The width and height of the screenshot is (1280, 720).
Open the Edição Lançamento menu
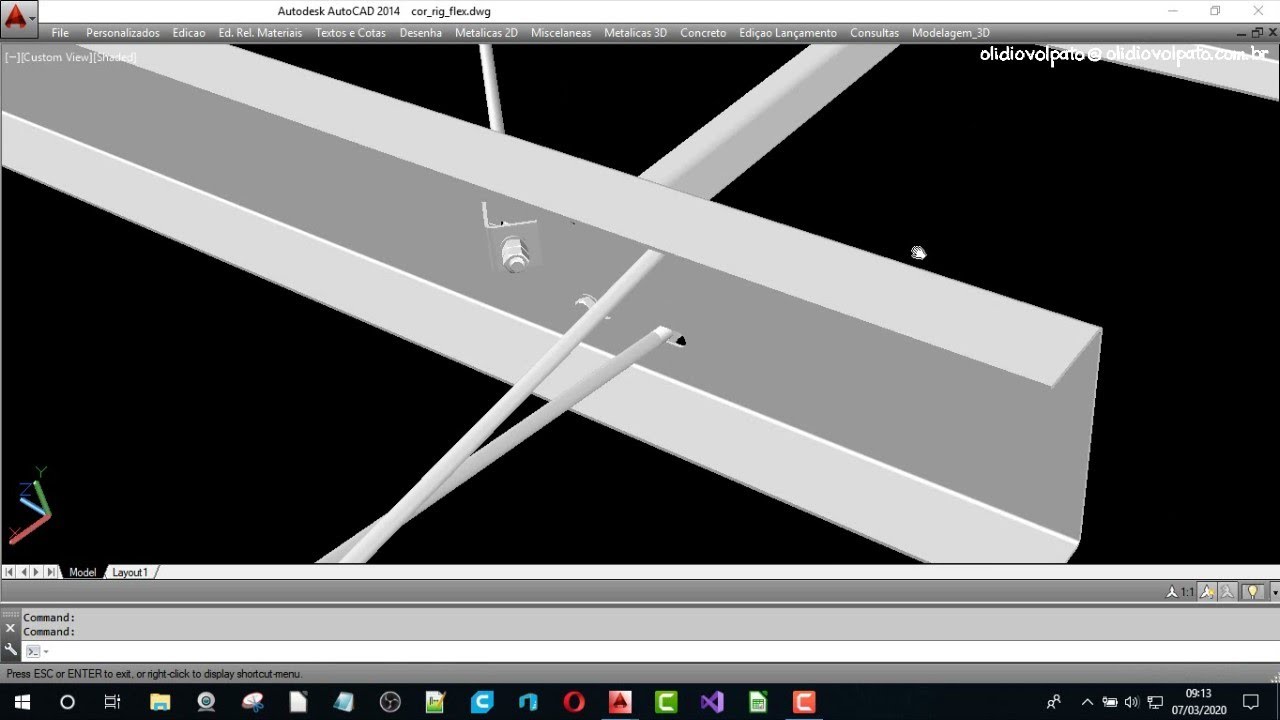point(788,33)
